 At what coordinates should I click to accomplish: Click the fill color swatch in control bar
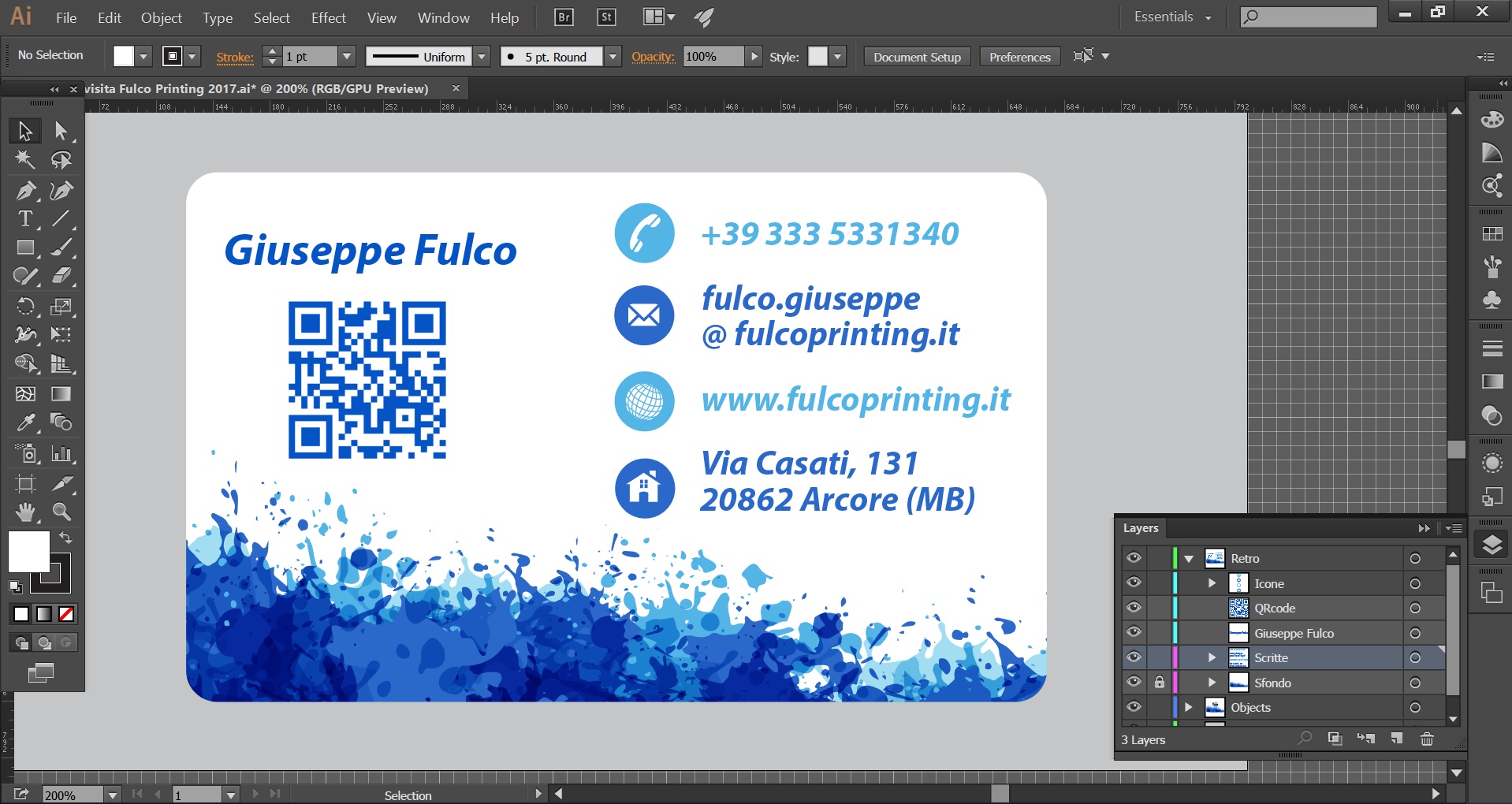tap(124, 56)
